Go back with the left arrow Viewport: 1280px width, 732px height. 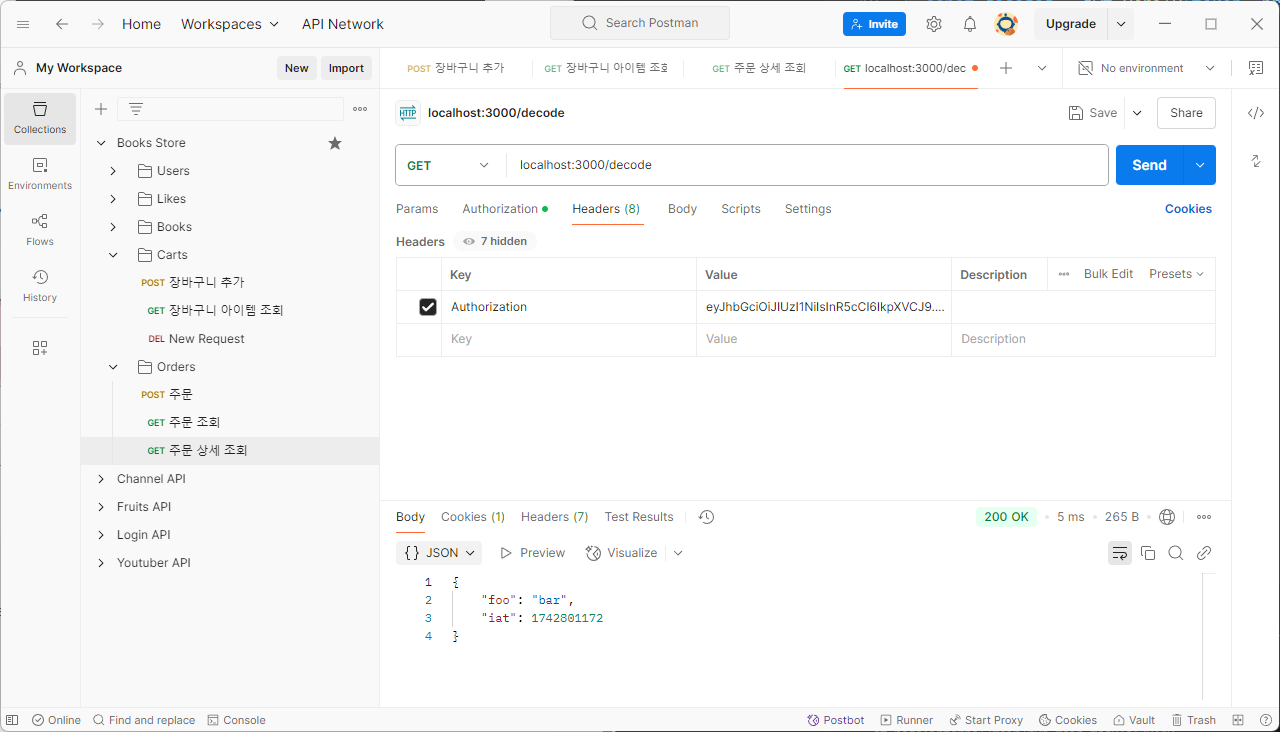click(62, 24)
